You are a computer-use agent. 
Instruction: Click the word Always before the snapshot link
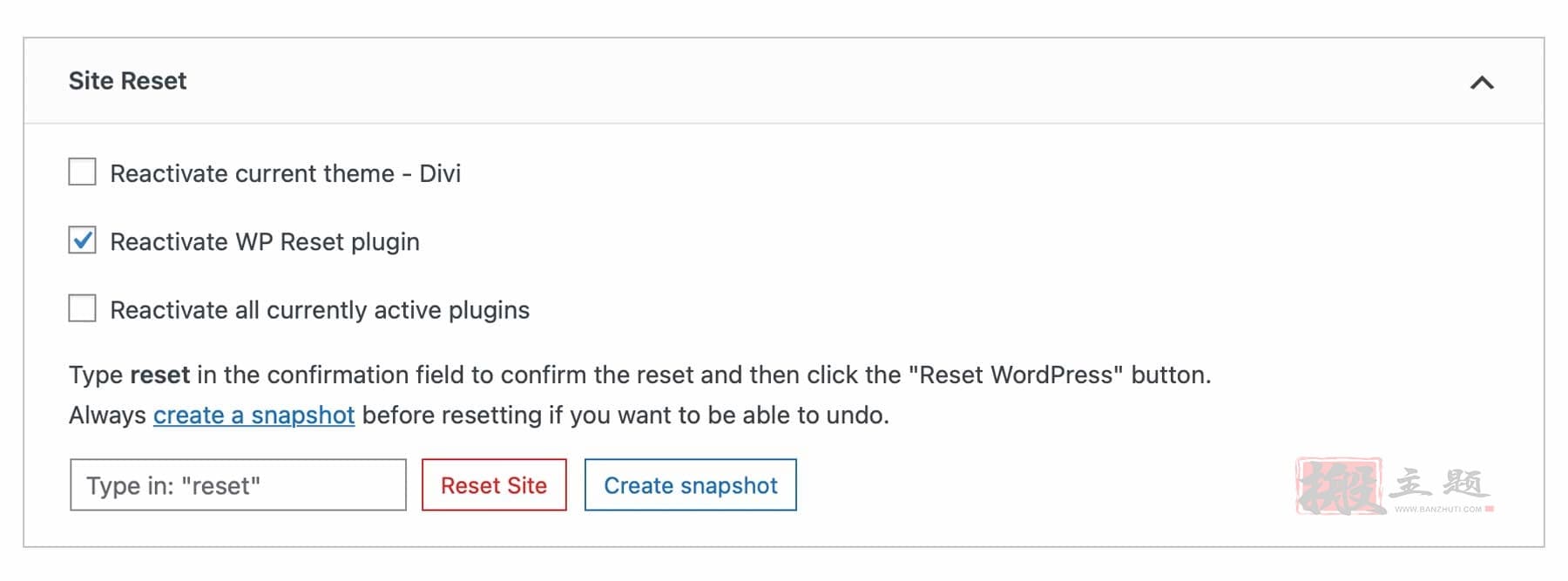tap(107, 415)
